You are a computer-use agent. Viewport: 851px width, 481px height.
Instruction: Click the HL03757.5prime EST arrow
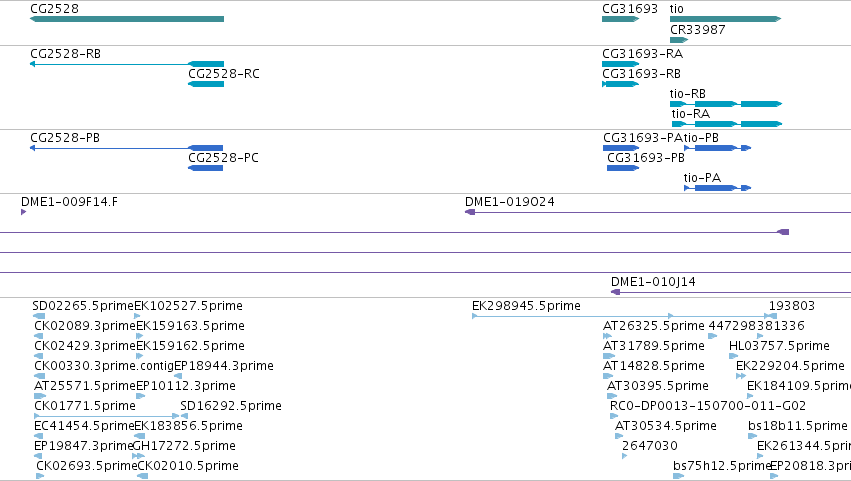733,356
